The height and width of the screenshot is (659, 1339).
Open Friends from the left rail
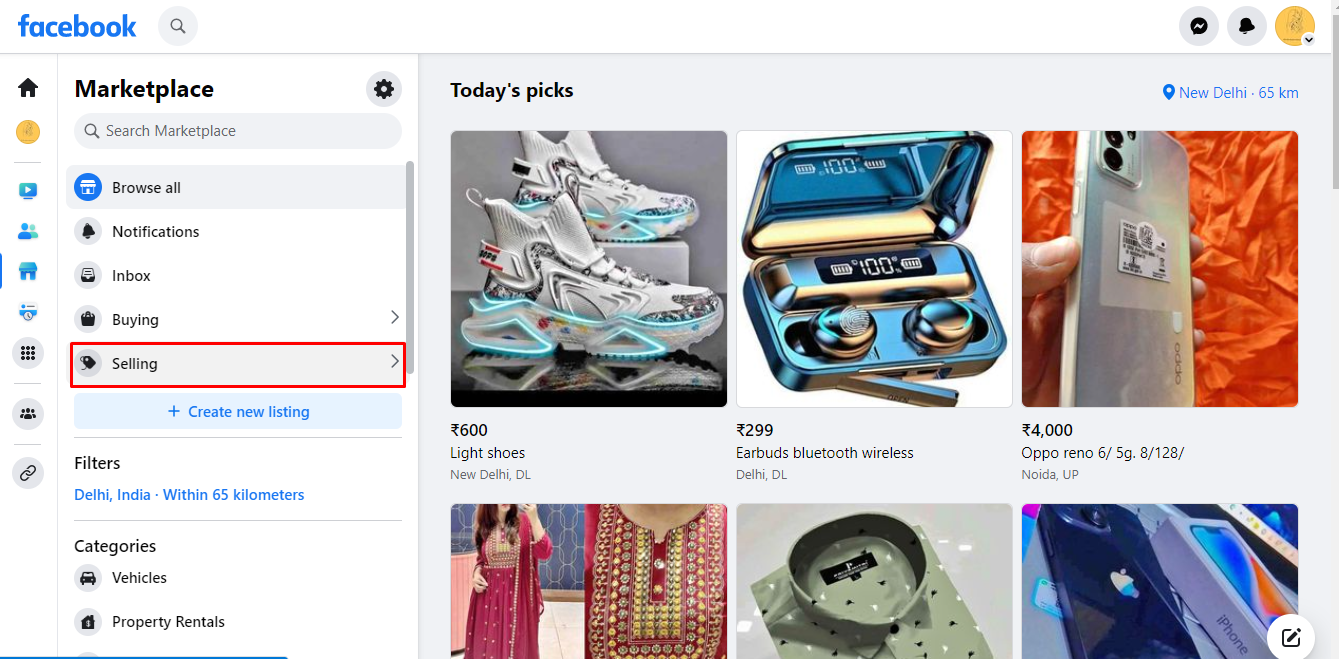click(27, 231)
